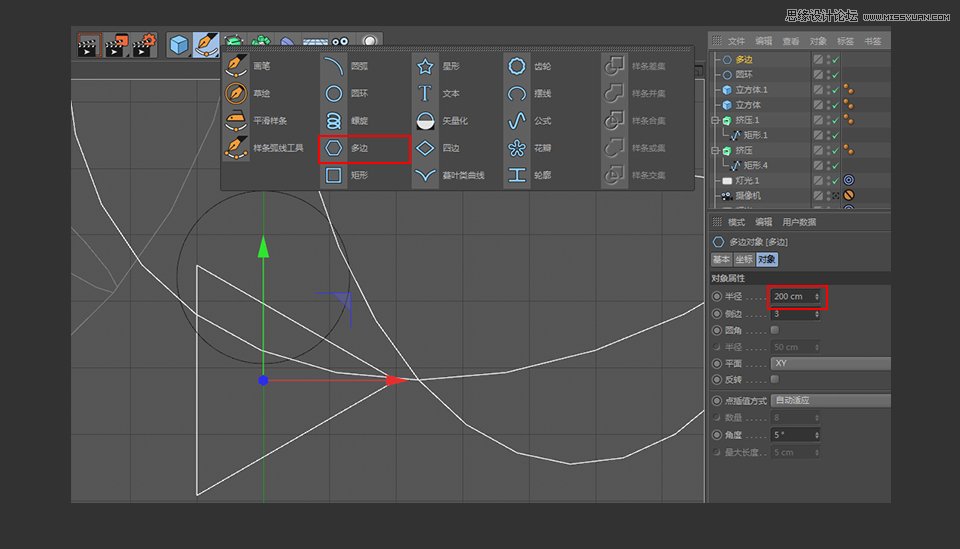The image size is (960, 549).
Task: Create a 花瓣 flower spline
Action: click(529, 148)
